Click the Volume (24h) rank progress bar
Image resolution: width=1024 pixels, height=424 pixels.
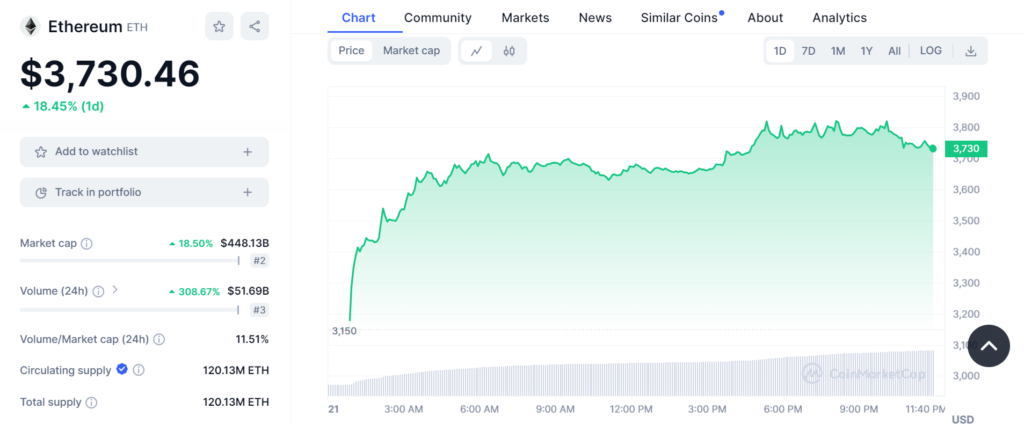point(131,310)
